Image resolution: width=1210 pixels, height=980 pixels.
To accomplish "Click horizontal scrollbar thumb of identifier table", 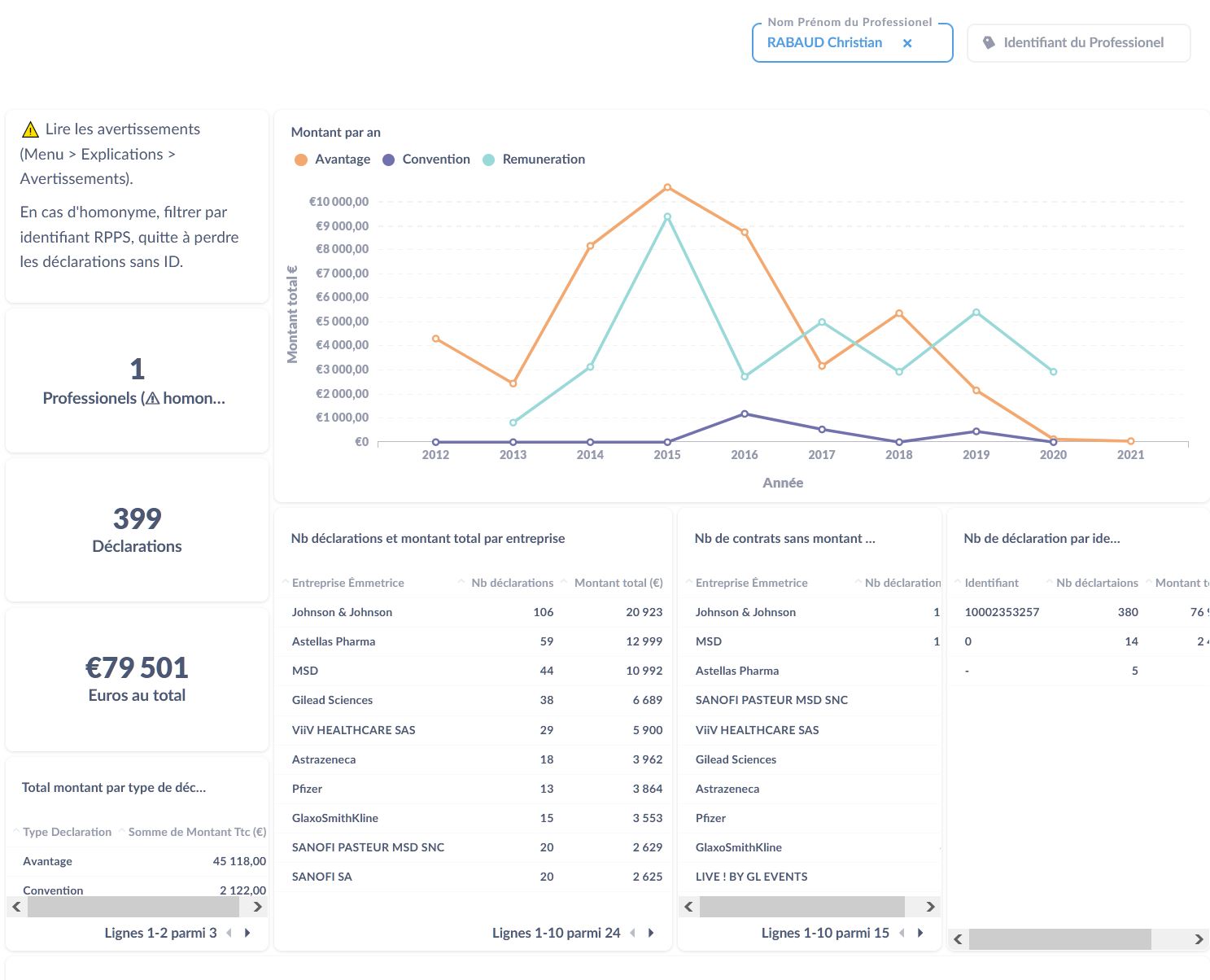I will (x=1060, y=939).
